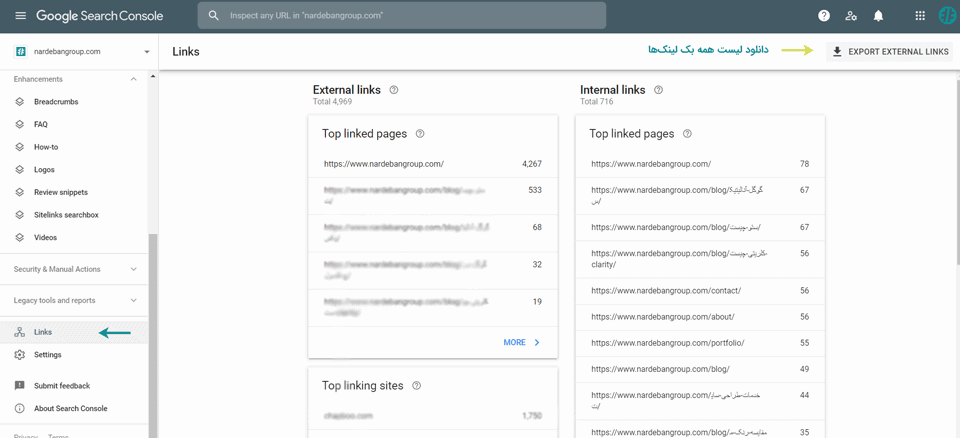Click the external linked page row with 19
Screen dimensions: 960x438
coord(433,308)
